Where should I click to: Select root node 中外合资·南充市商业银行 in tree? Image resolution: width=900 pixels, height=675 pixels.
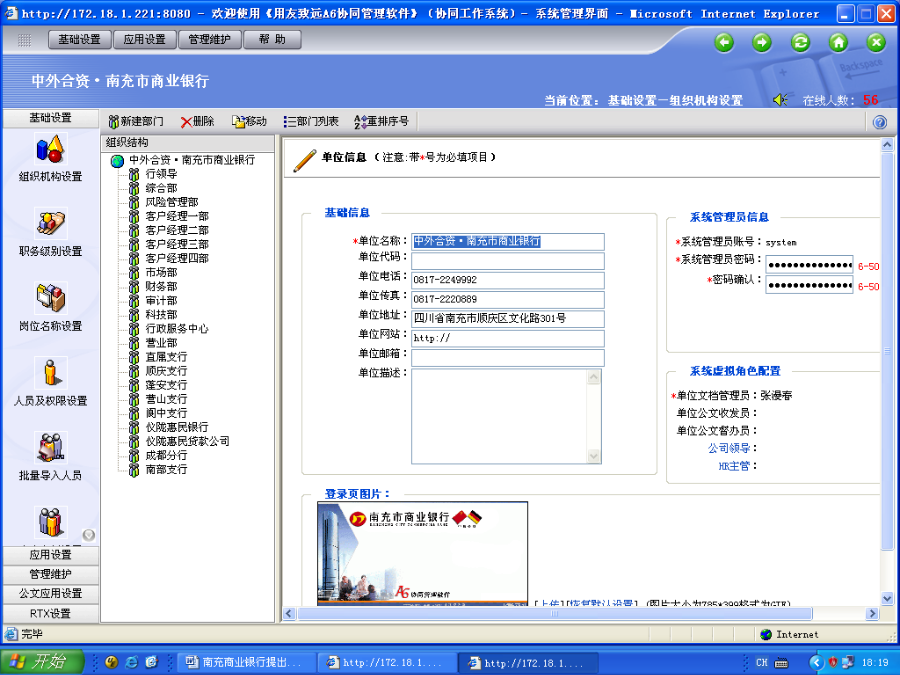[192, 160]
